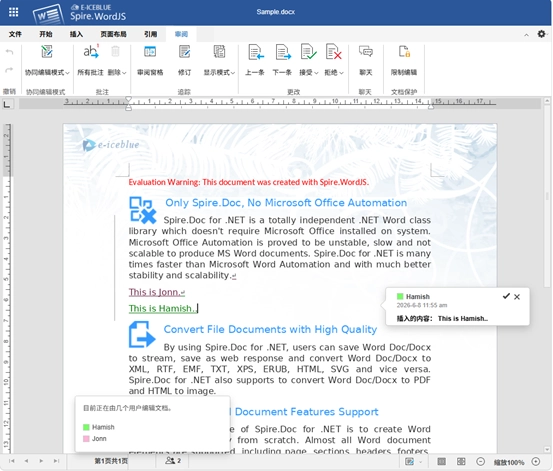
Task: Expand the 接受 accept dropdown
Action: pyautogui.click(x=316, y=73)
